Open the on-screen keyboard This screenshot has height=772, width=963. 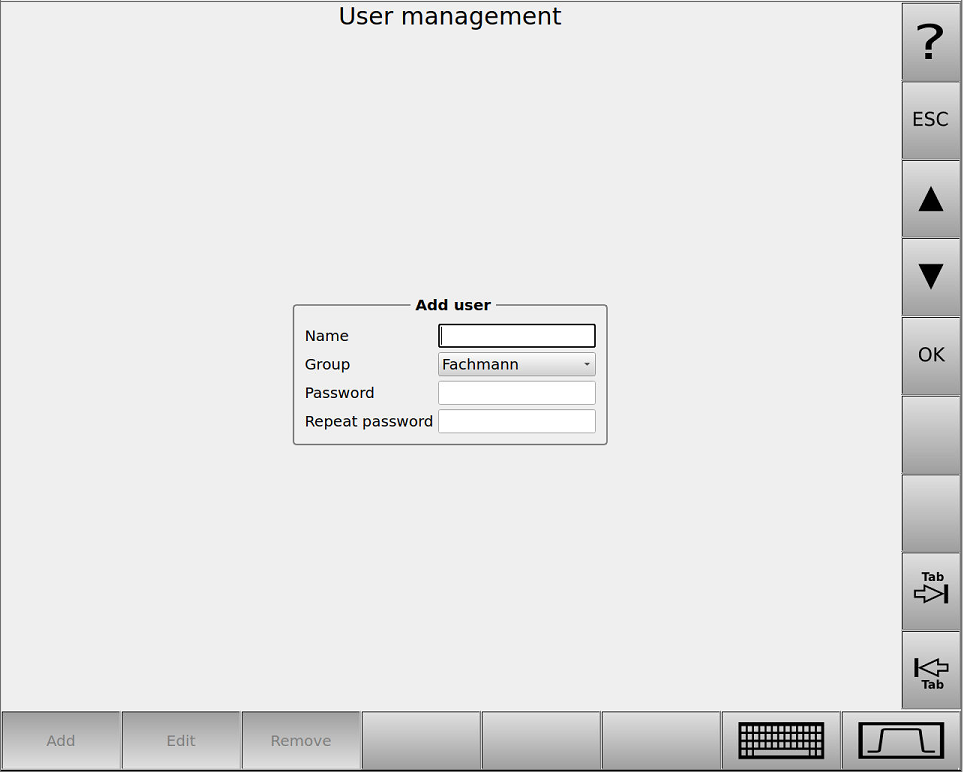coord(781,741)
